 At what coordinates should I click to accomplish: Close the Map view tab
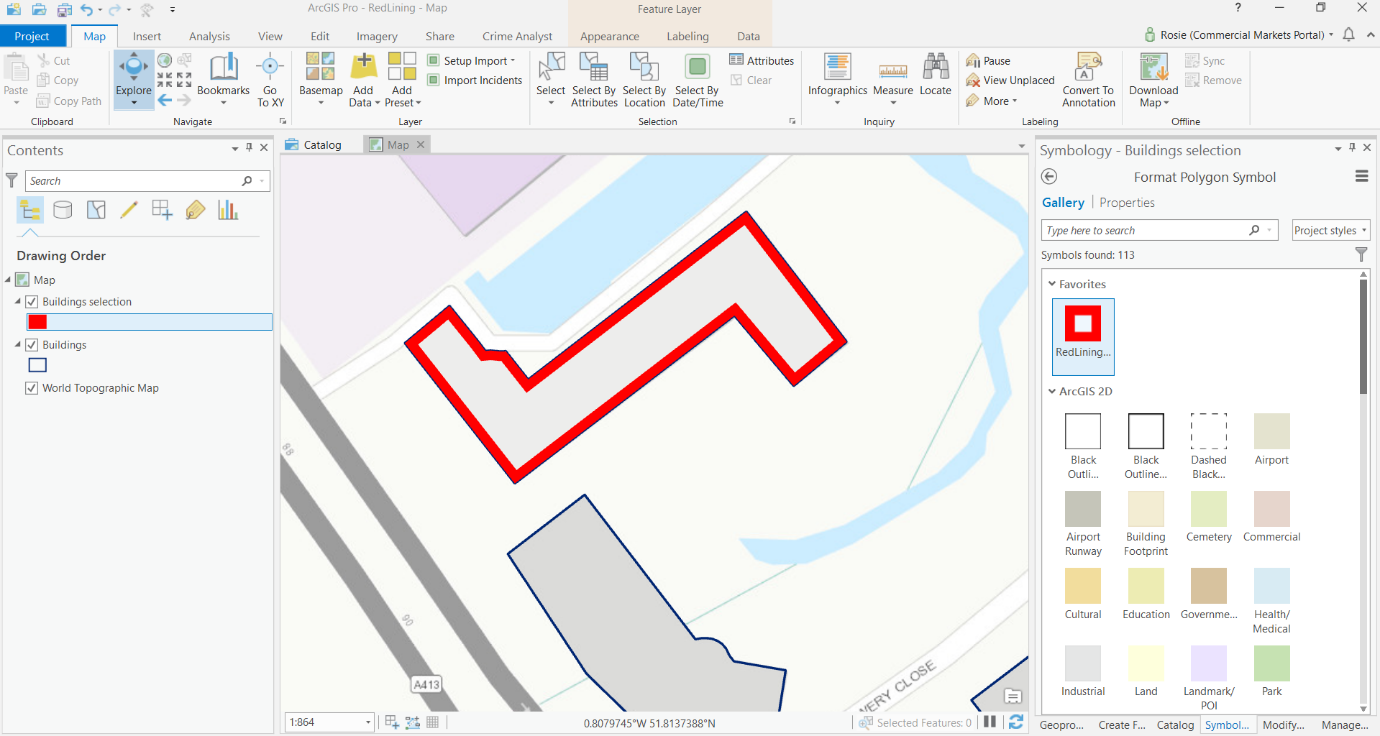point(421,145)
